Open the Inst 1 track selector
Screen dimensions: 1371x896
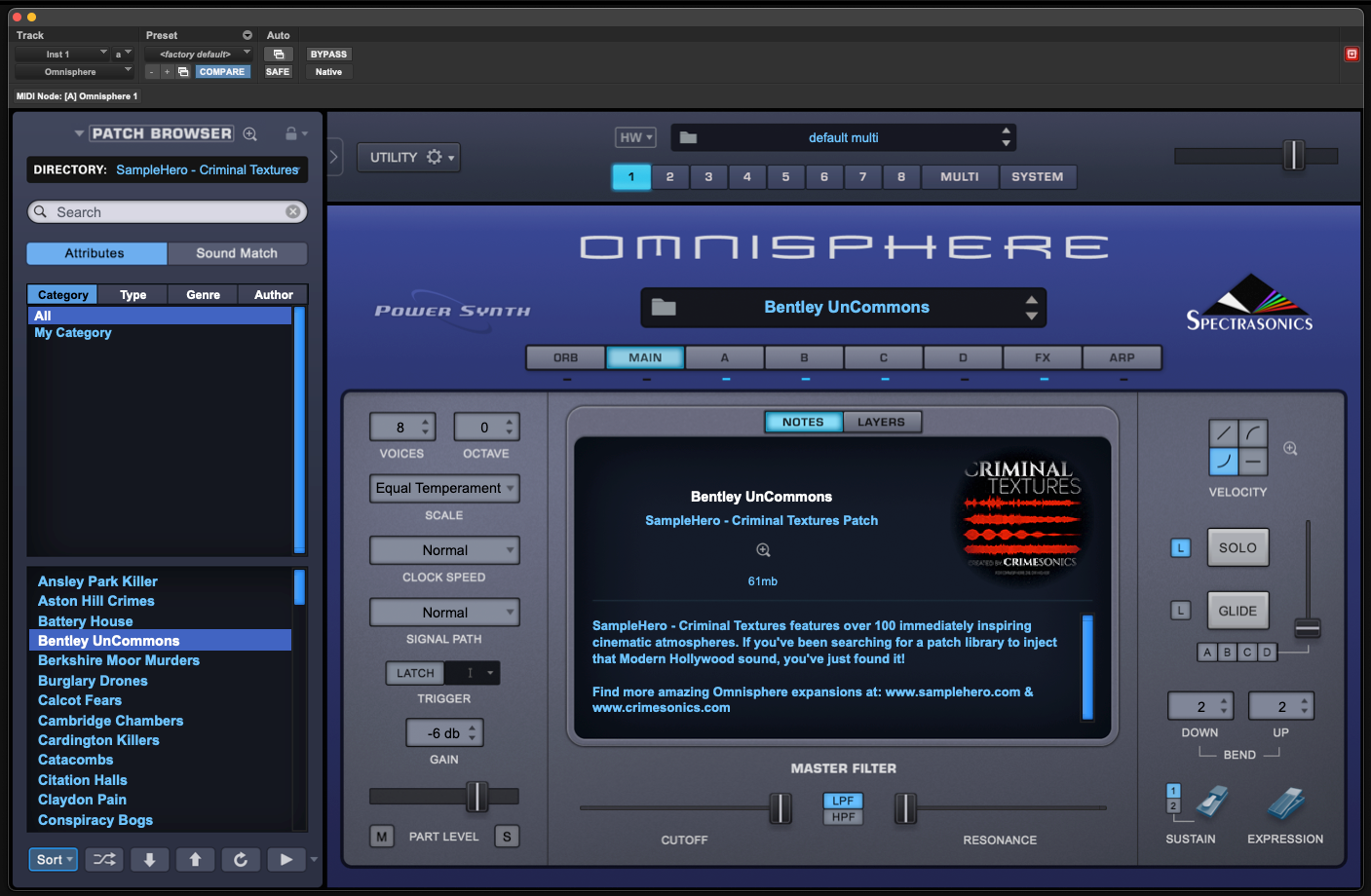click(61, 55)
